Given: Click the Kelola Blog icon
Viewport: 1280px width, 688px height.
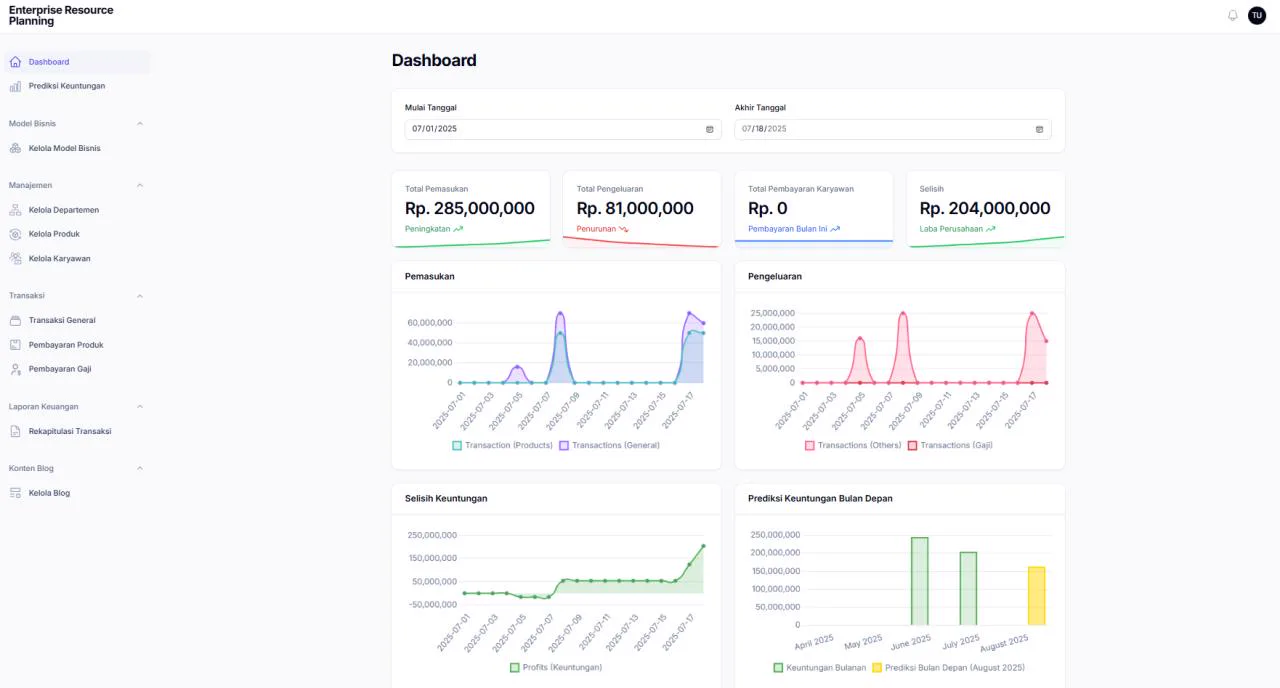Looking at the screenshot, I should click(15, 493).
